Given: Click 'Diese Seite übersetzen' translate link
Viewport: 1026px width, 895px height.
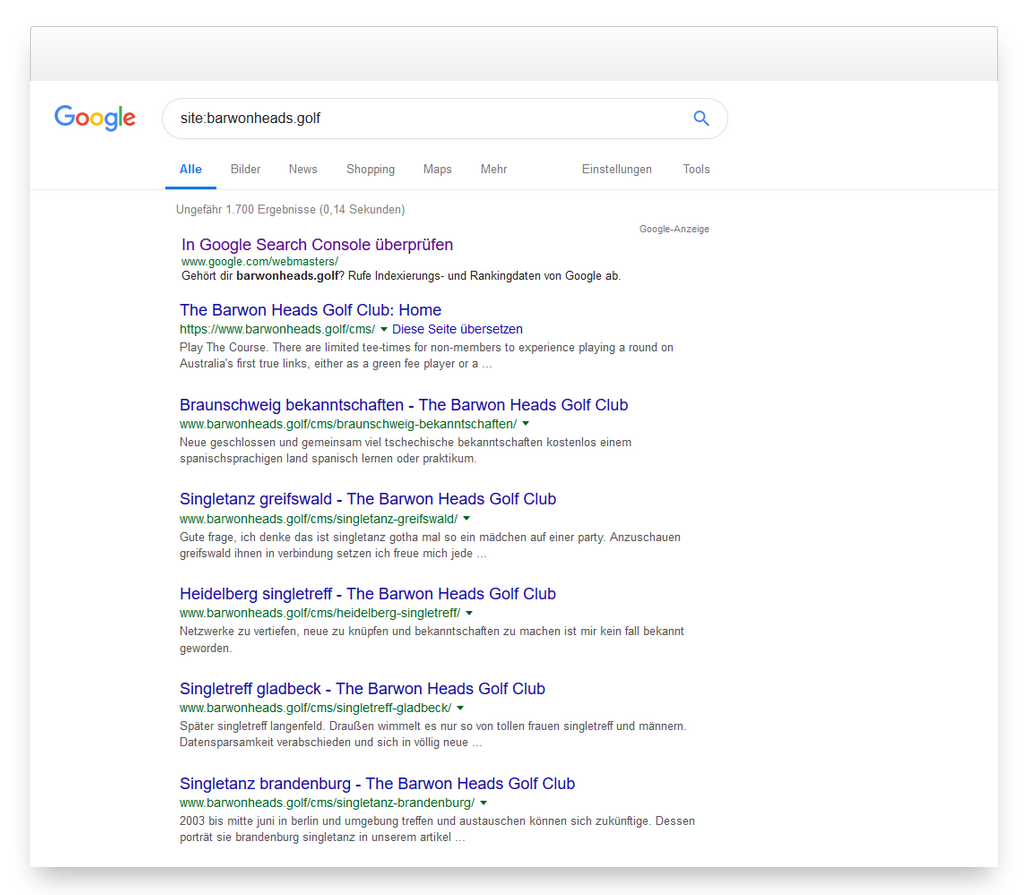Looking at the screenshot, I should click(x=457, y=329).
